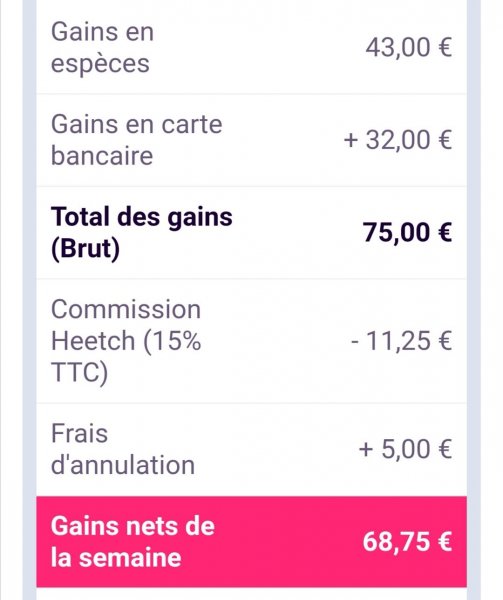Click the word Brut in parentheses
The width and height of the screenshot is (503, 600).
point(86,248)
